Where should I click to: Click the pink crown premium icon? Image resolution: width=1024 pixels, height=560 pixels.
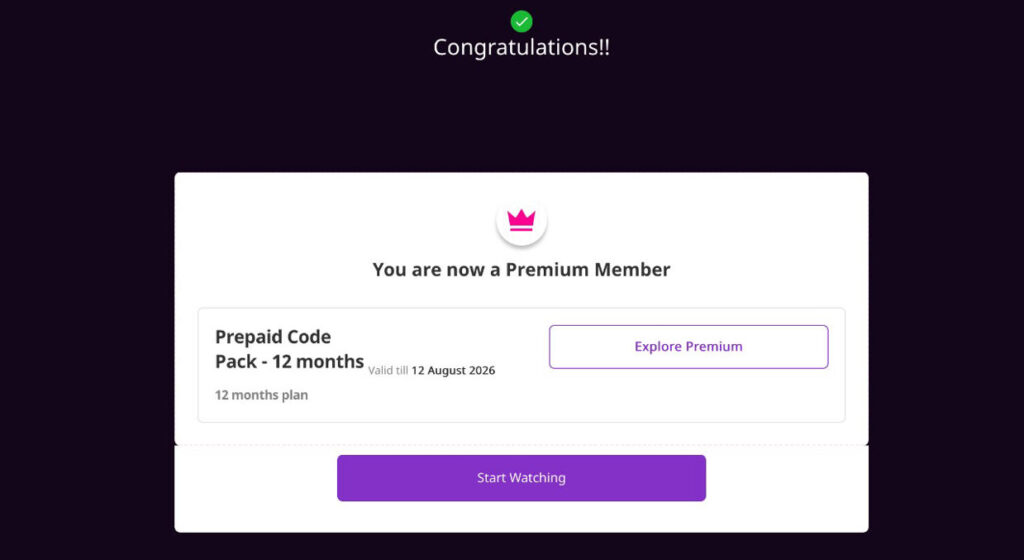pyautogui.click(x=521, y=220)
